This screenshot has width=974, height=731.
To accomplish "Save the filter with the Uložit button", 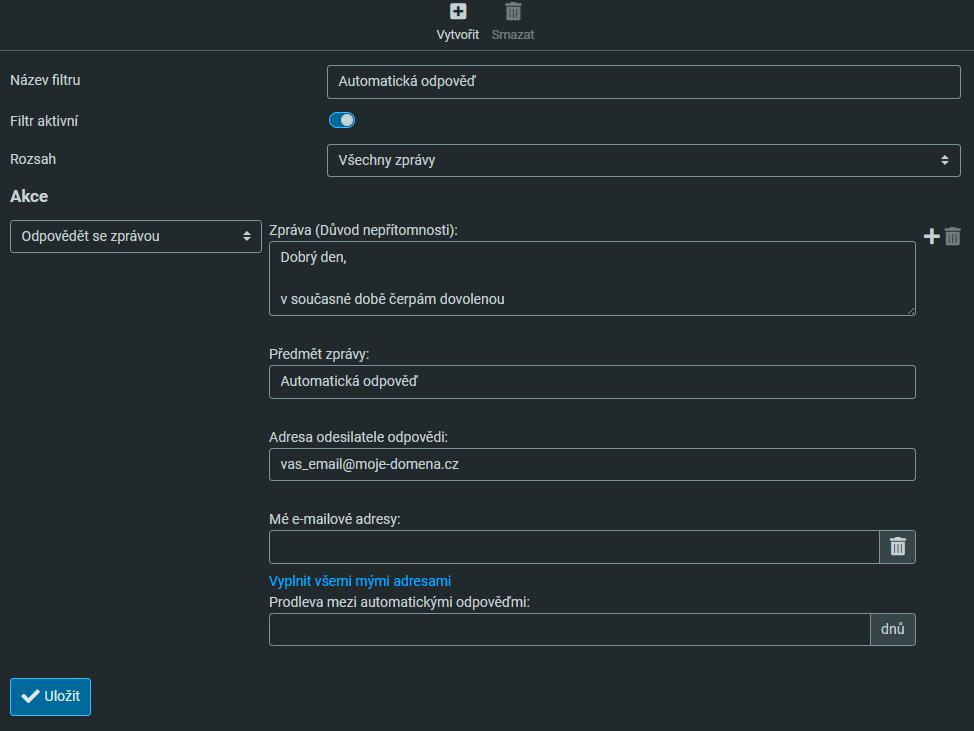I will 51,697.
